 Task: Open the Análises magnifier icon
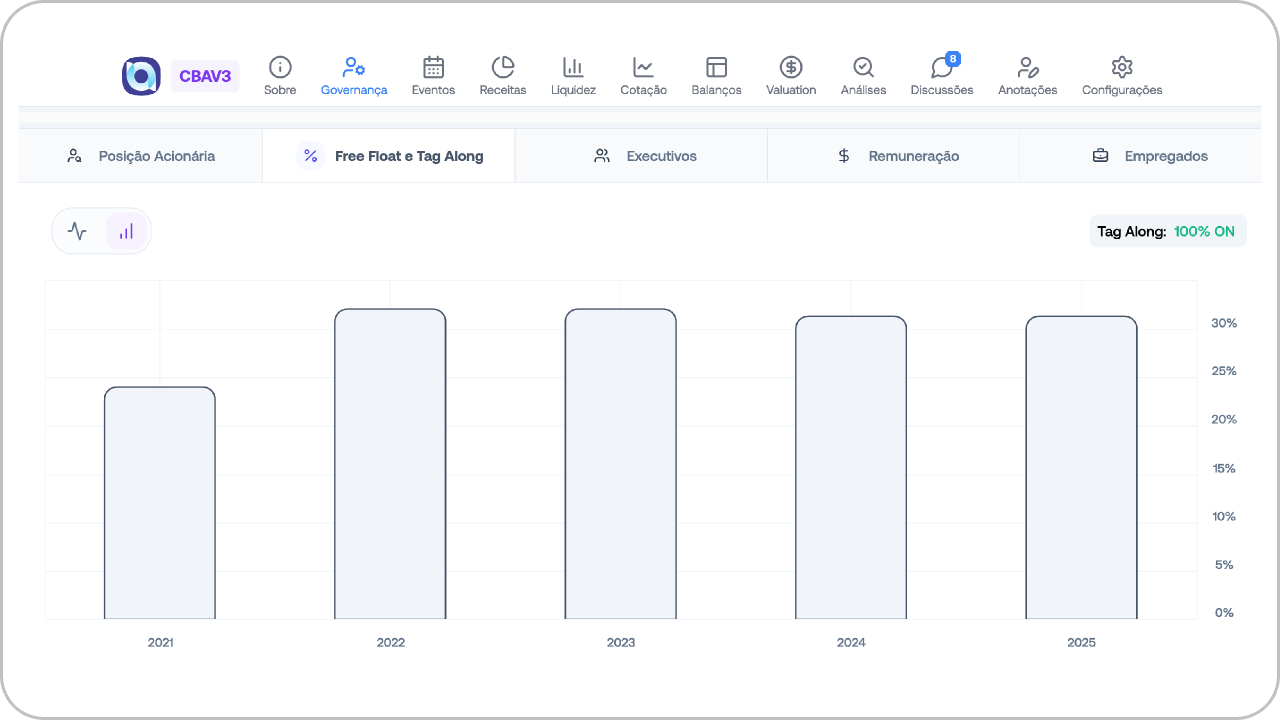pyautogui.click(x=863, y=67)
